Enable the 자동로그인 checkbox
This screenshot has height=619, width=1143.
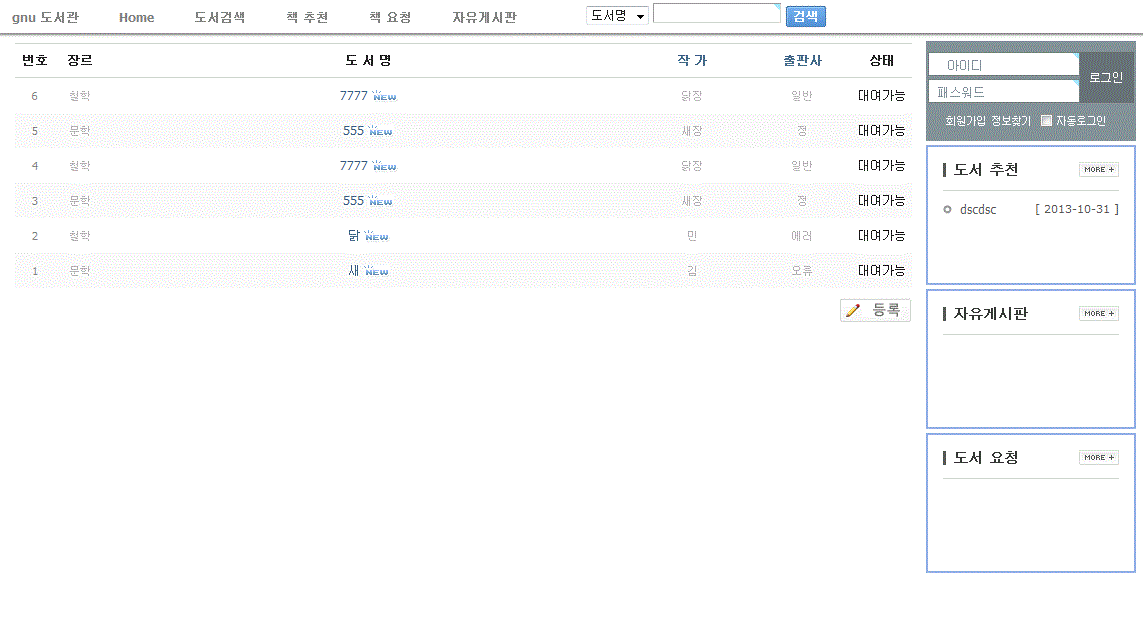point(1046,121)
